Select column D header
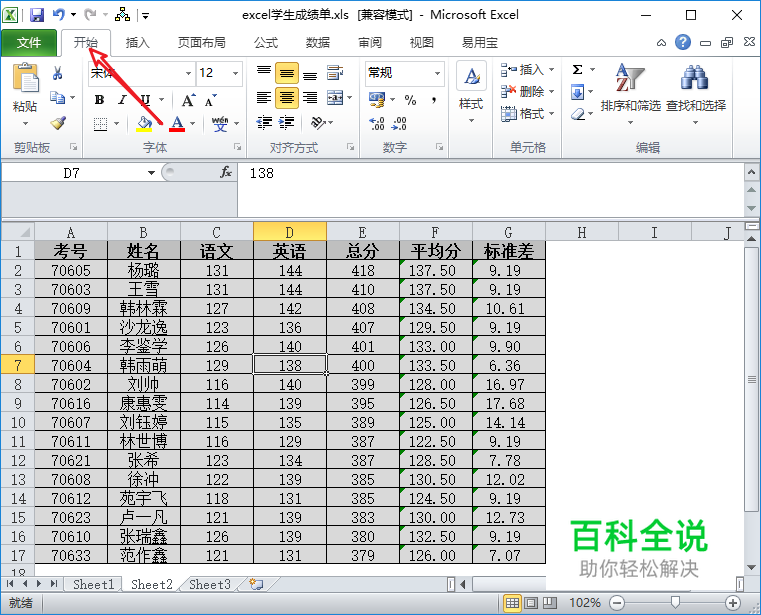The width and height of the screenshot is (761, 615). pyautogui.click(x=290, y=232)
